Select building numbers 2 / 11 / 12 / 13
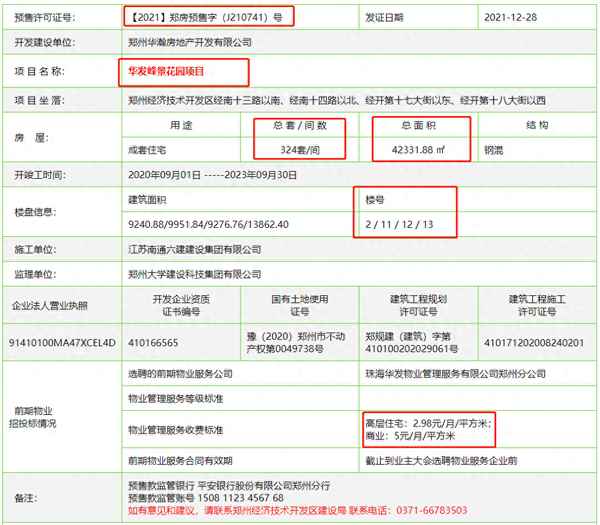This screenshot has width=600, height=525. [399, 224]
